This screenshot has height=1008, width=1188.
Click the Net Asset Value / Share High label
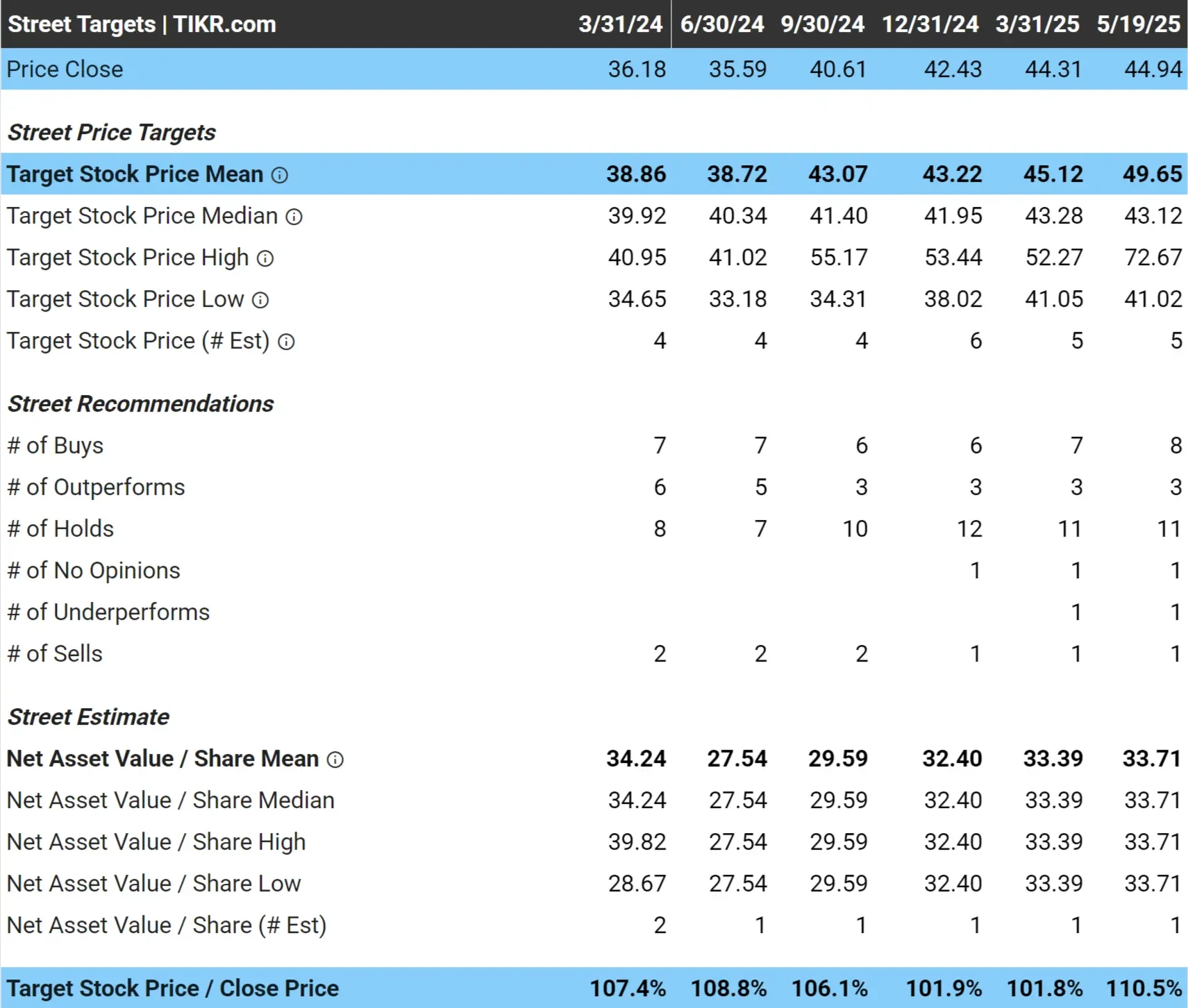pyautogui.click(x=156, y=842)
